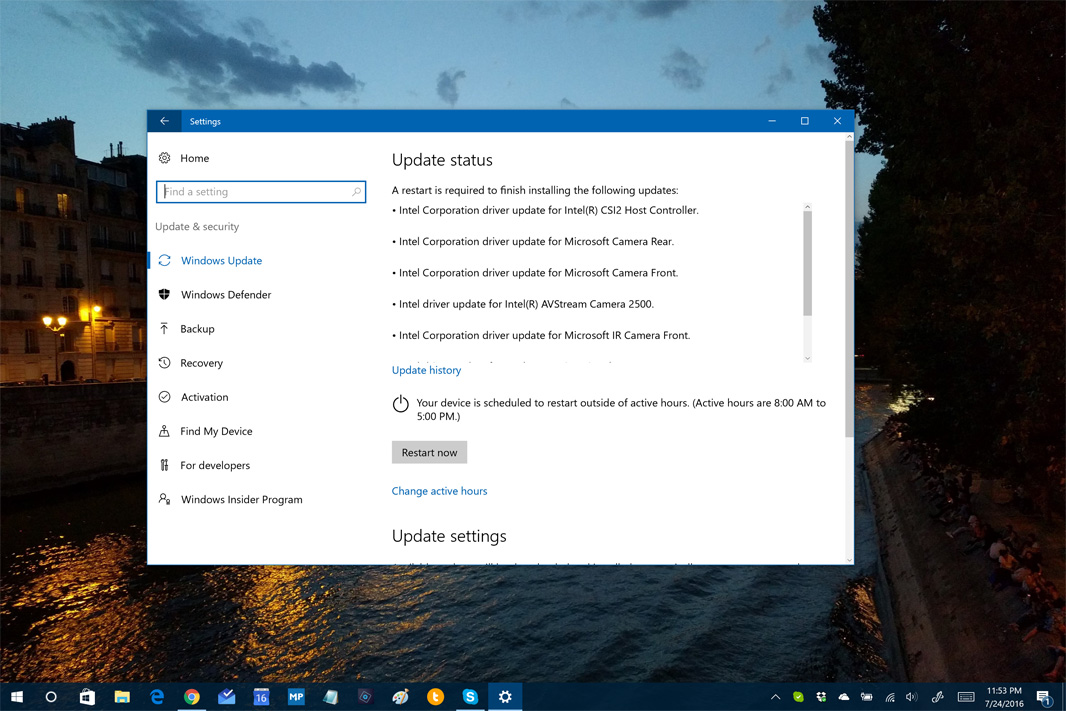Open the Backup settings page
Image resolution: width=1066 pixels, height=711 pixels.
[197, 328]
